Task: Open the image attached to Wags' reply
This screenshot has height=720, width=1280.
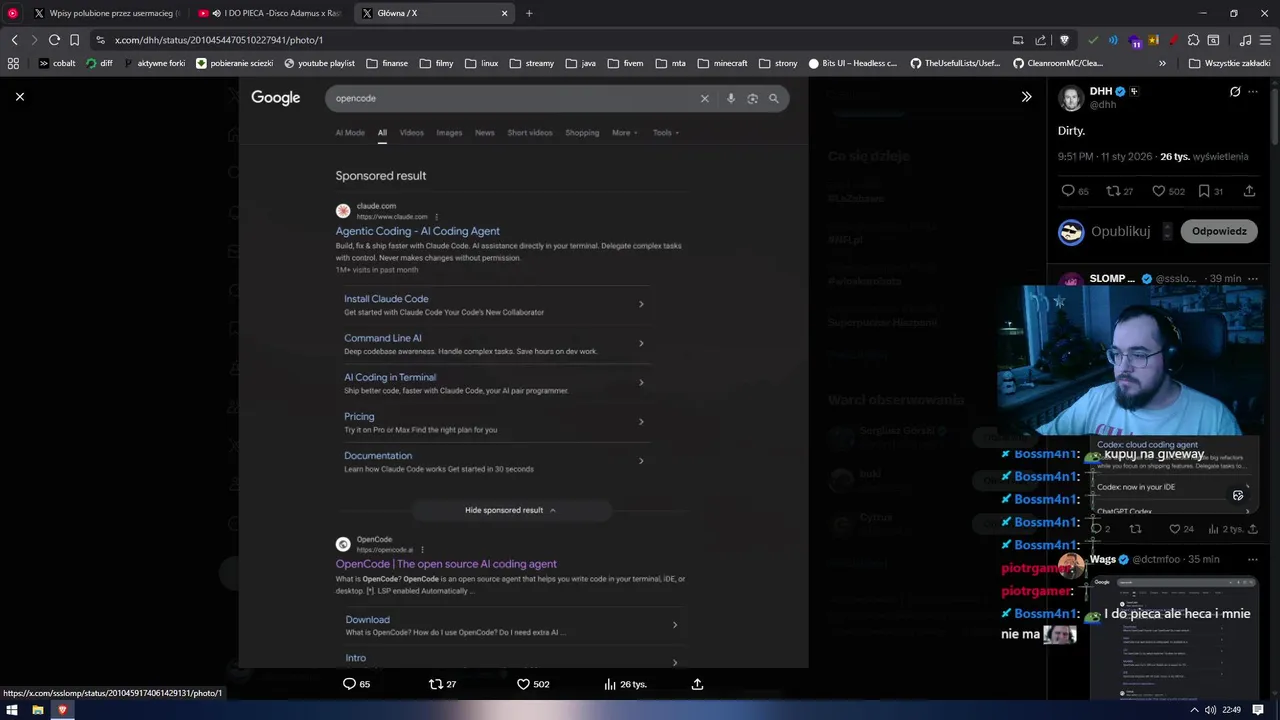Action: [1174, 636]
